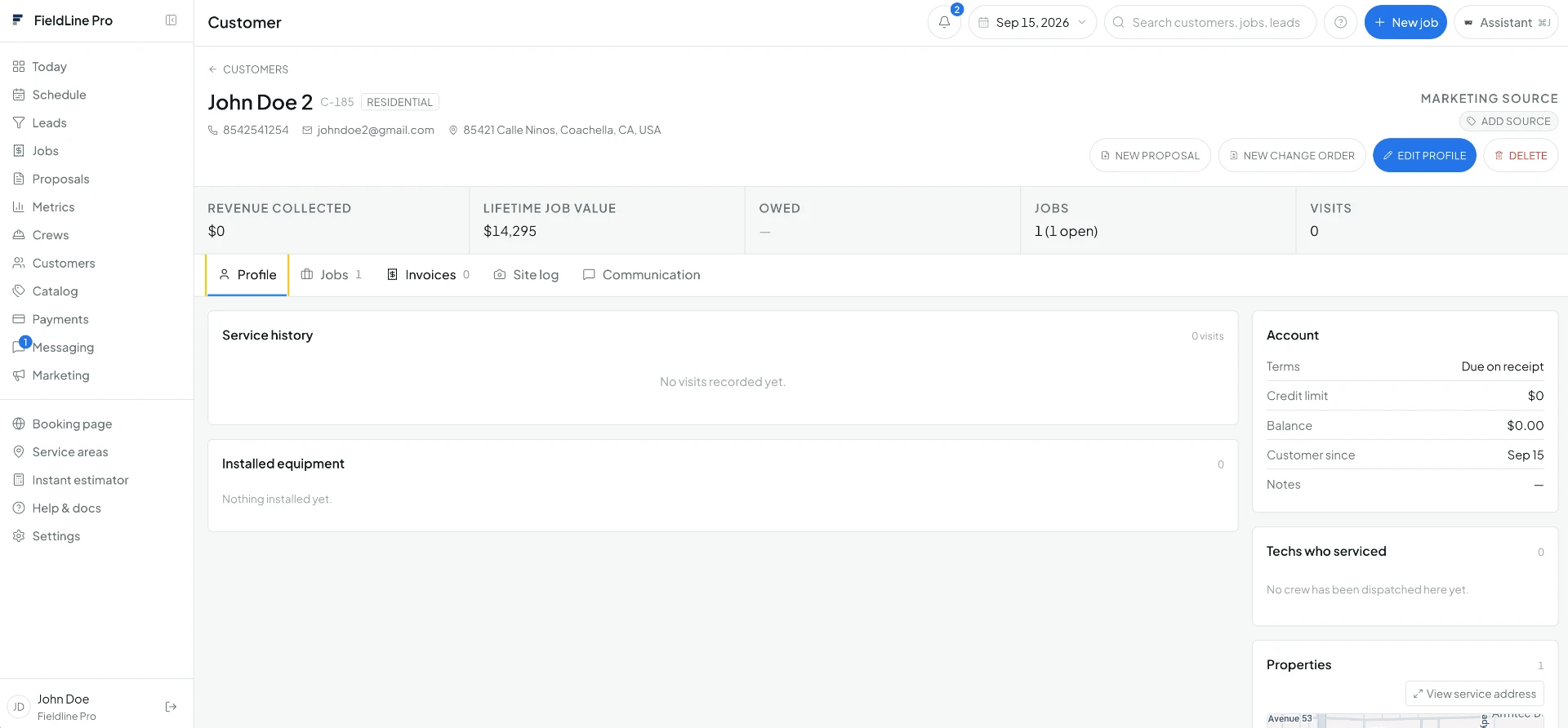Open the Today sidebar icon
The width and height of the screenshot is (1568, 728).
19,67
